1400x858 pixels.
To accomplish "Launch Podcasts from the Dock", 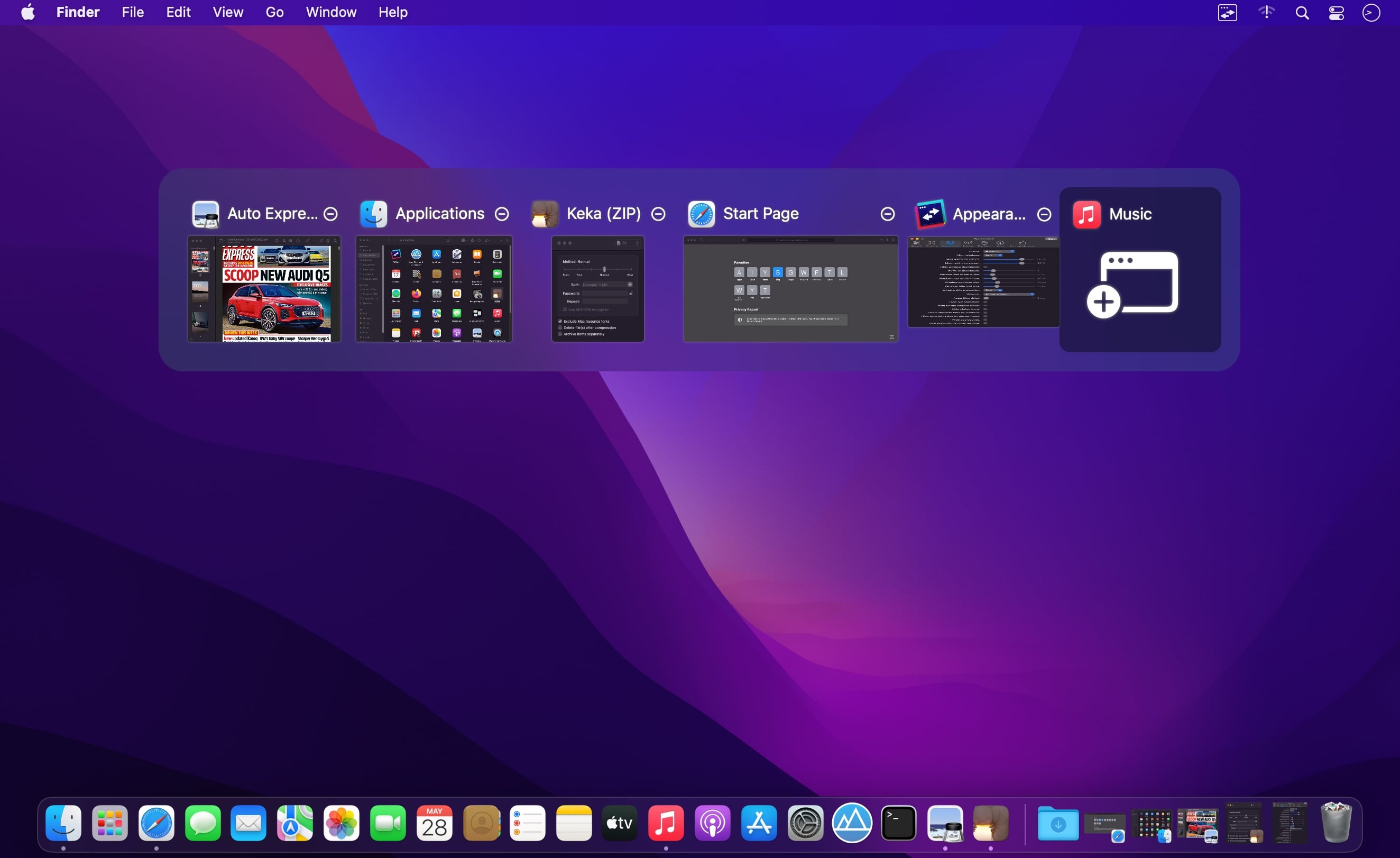I will click(712, 823).
